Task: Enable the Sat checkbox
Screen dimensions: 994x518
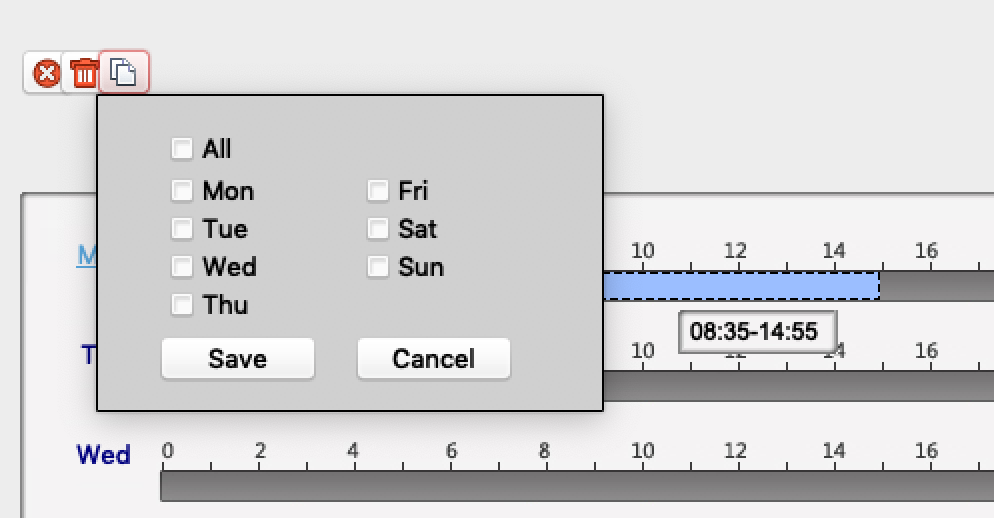Action: (378, 229)
